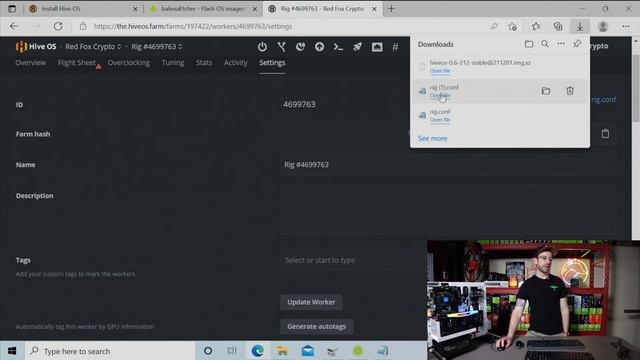
Task: Expand the Red Fox Crypto farm selector
Action: point(93,47)
